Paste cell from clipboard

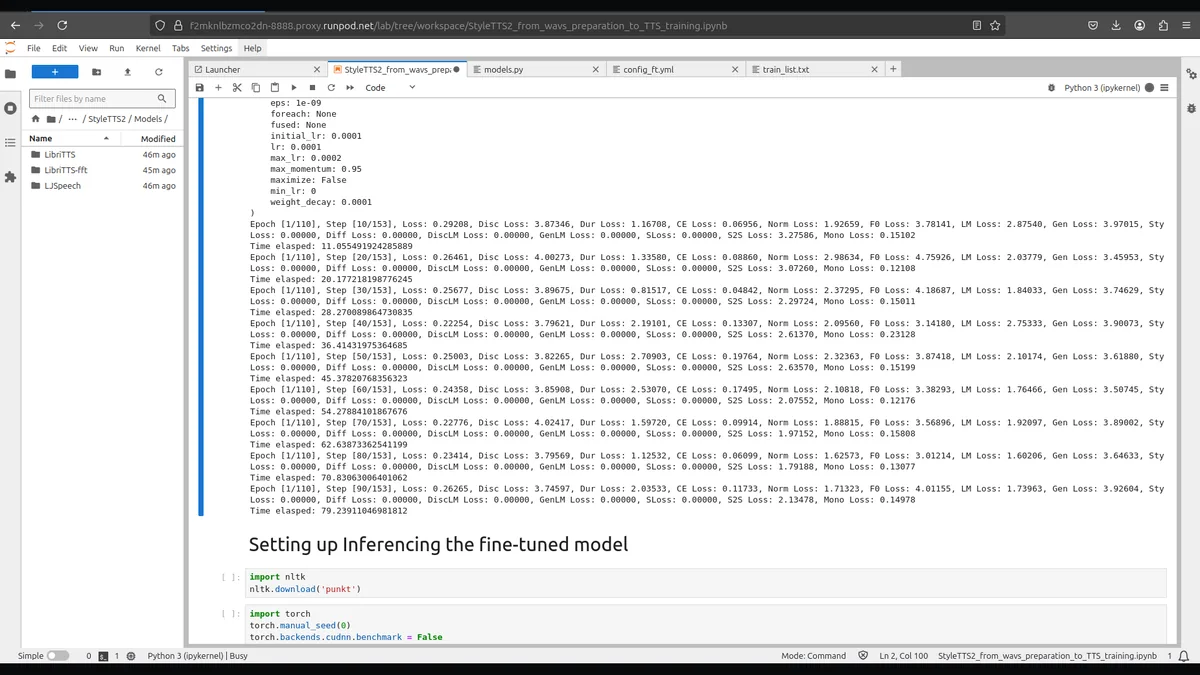(x=275, y=88)
